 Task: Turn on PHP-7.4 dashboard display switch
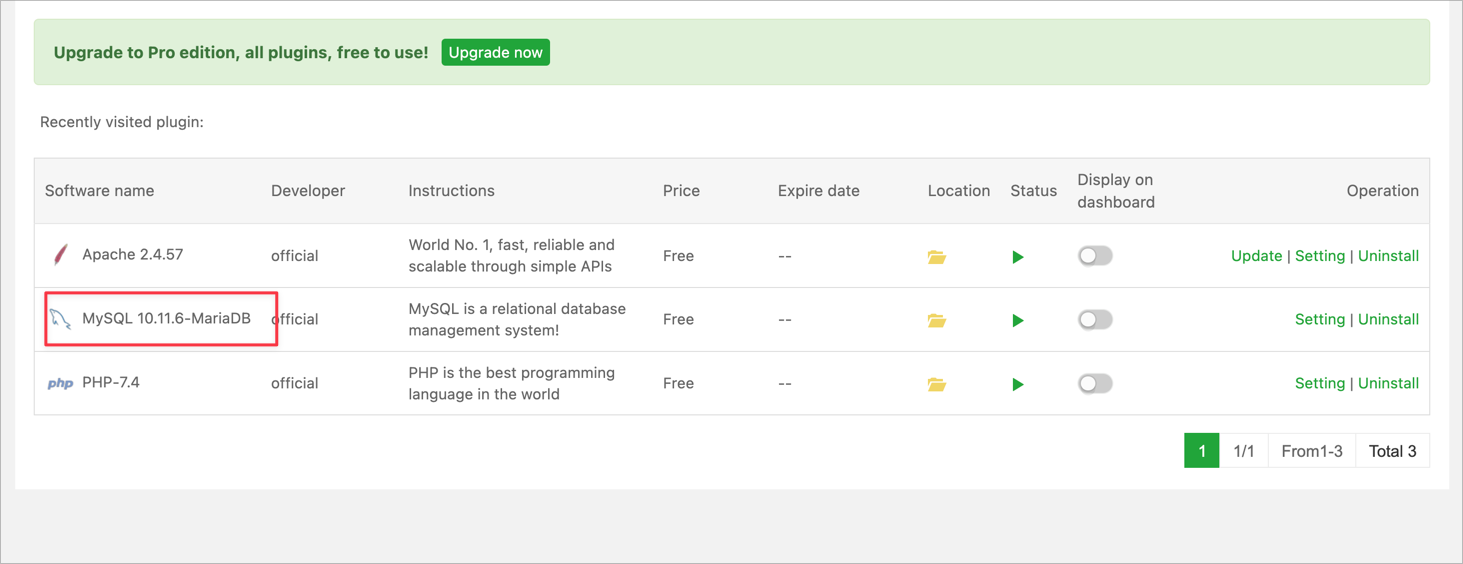click(x=1095, y=384)
